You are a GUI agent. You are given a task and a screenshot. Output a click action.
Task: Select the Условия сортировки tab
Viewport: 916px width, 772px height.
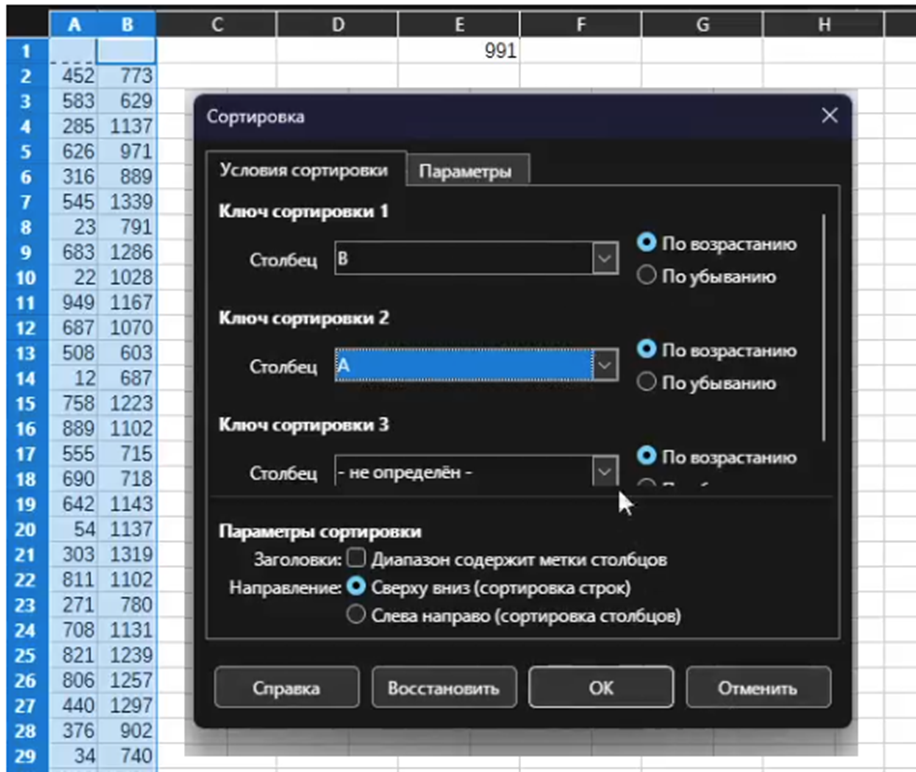click(x=304, y=170)
